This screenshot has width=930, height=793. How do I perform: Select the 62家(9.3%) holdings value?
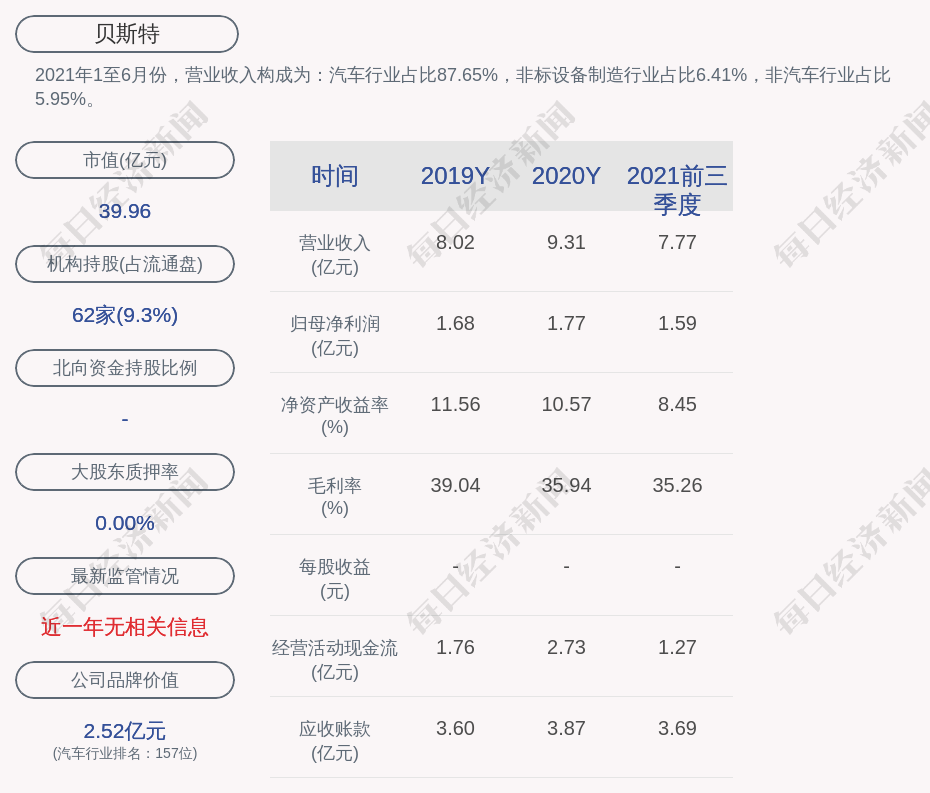125,315
